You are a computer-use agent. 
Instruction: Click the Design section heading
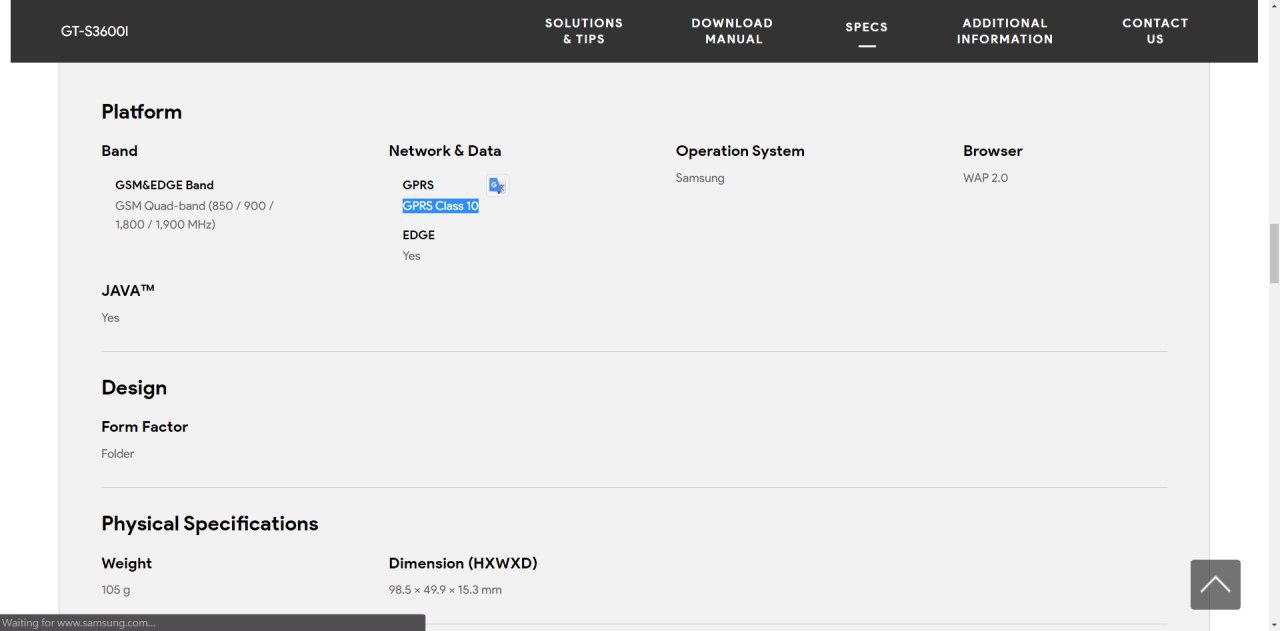coord(134,388)
